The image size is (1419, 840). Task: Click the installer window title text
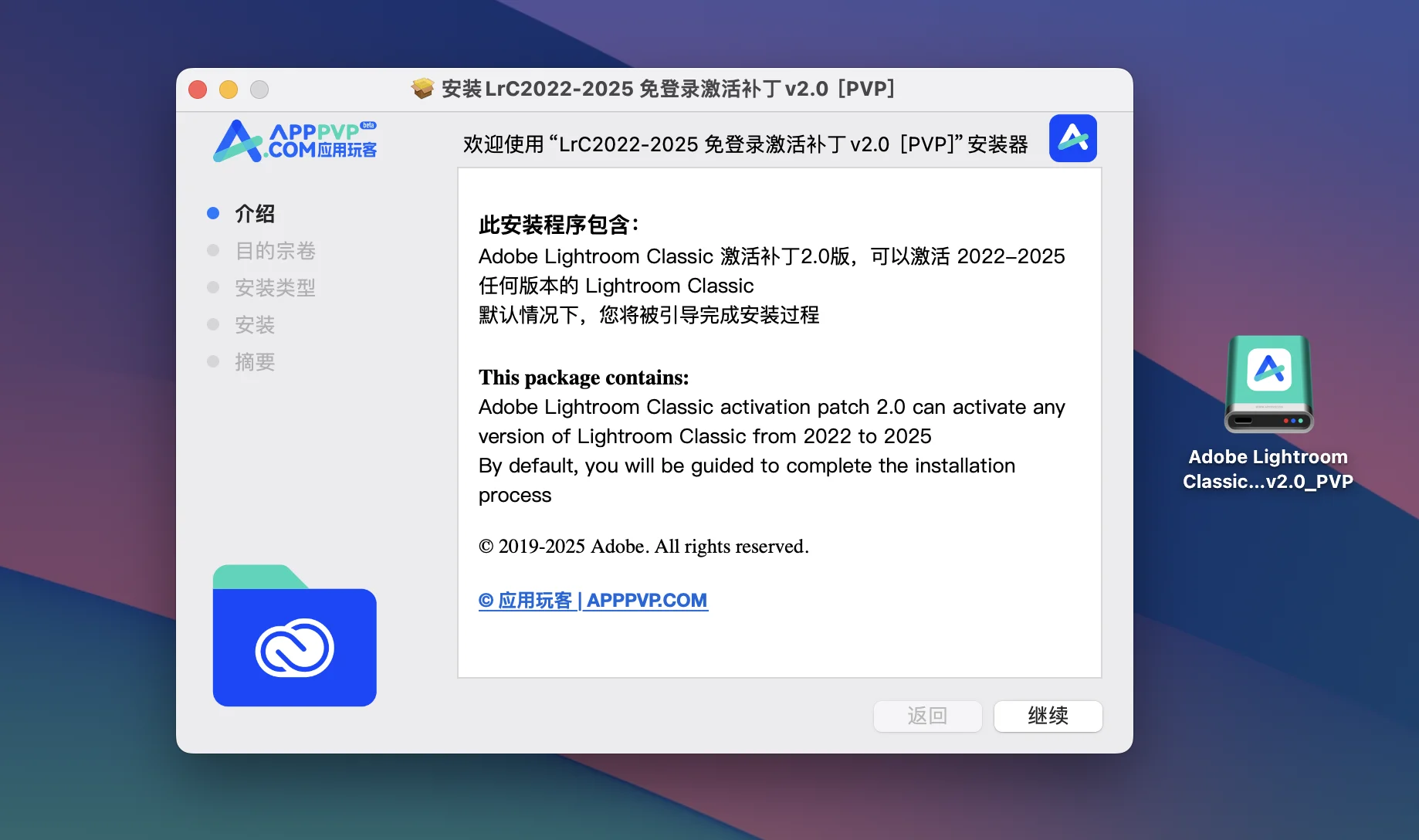pos(669,89)
